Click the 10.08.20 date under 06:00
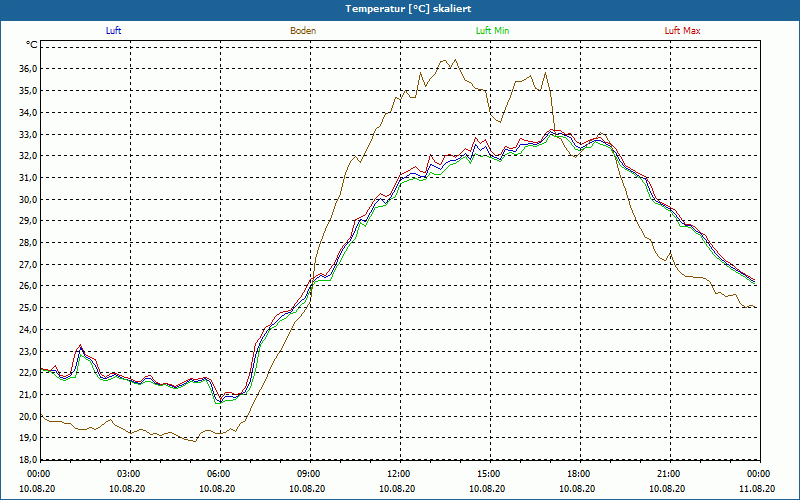This screenshot has height=500, width=800. [217, 488]
